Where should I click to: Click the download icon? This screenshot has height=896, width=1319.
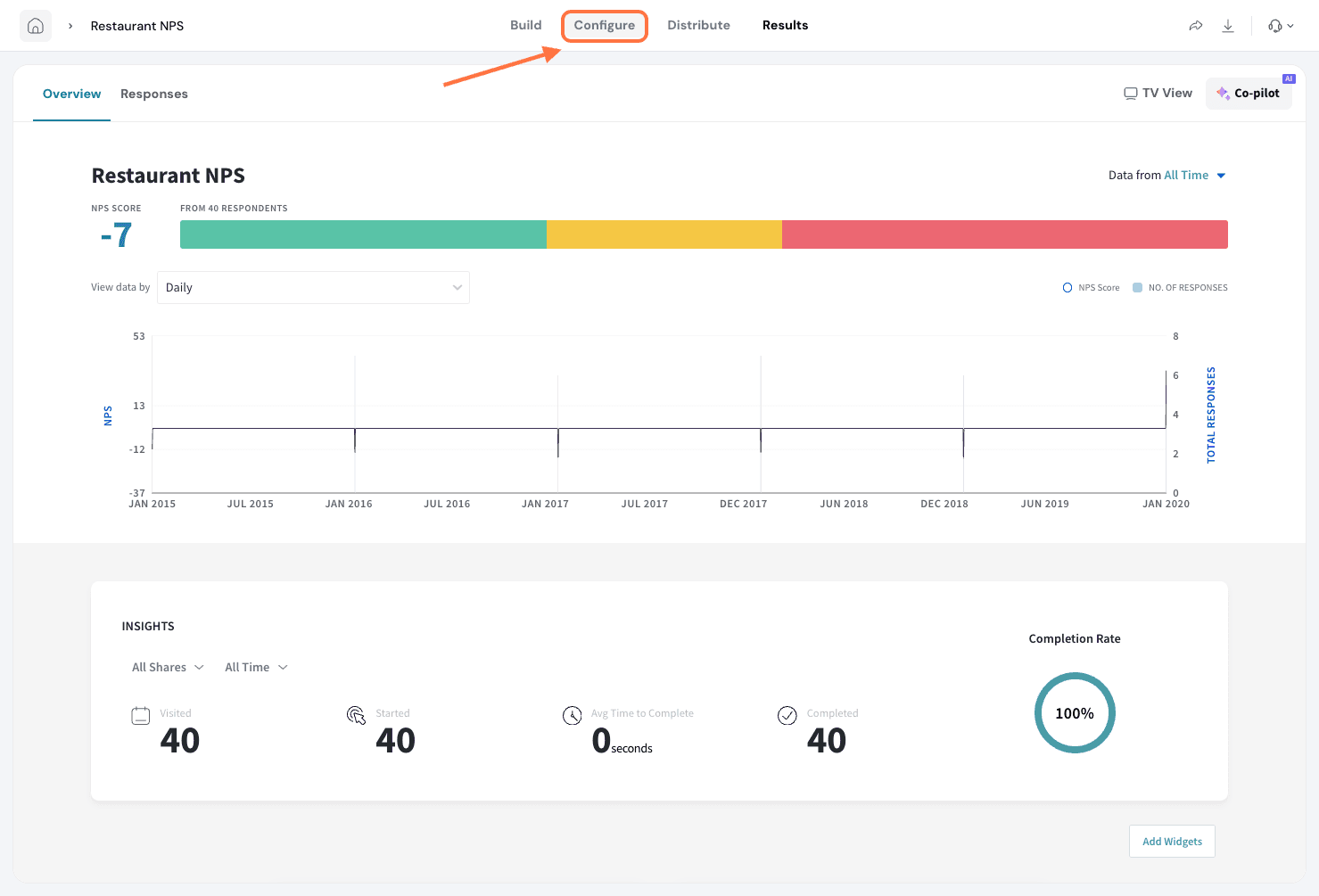[x=1228, y=26]
